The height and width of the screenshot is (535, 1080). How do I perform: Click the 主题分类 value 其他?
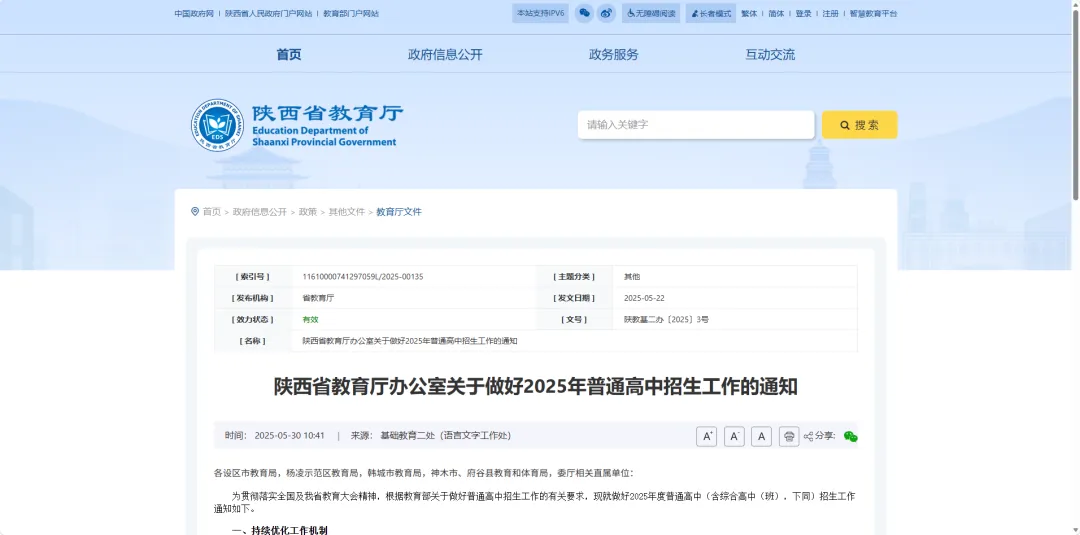coord(632,277)
